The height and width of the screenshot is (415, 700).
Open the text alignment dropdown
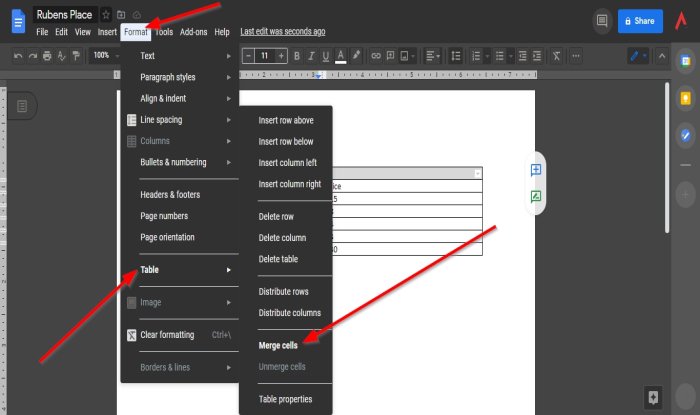(x=433, y=56)
